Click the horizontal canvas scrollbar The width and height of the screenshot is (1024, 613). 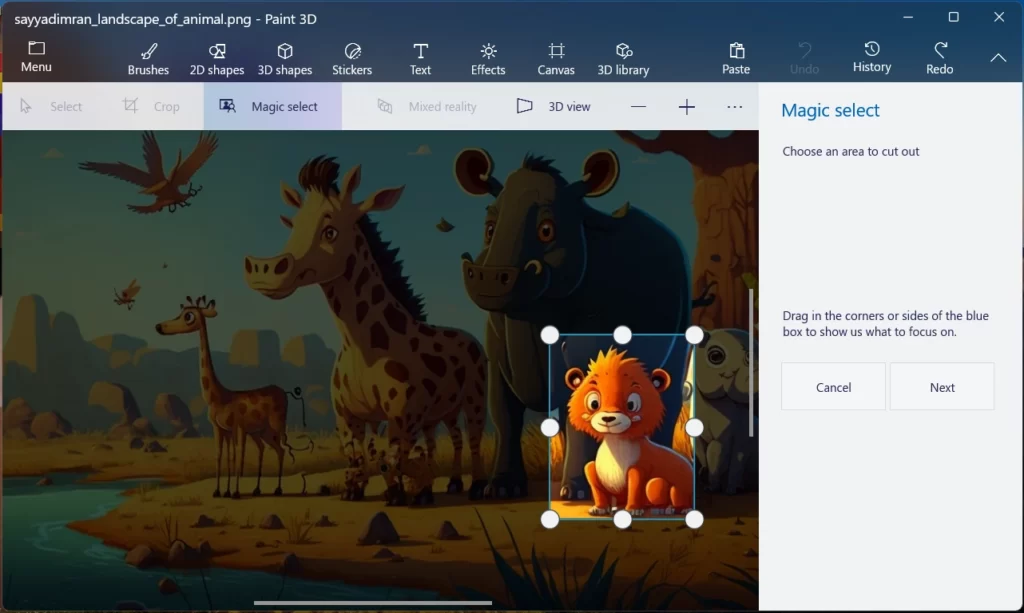pos(373,603)
